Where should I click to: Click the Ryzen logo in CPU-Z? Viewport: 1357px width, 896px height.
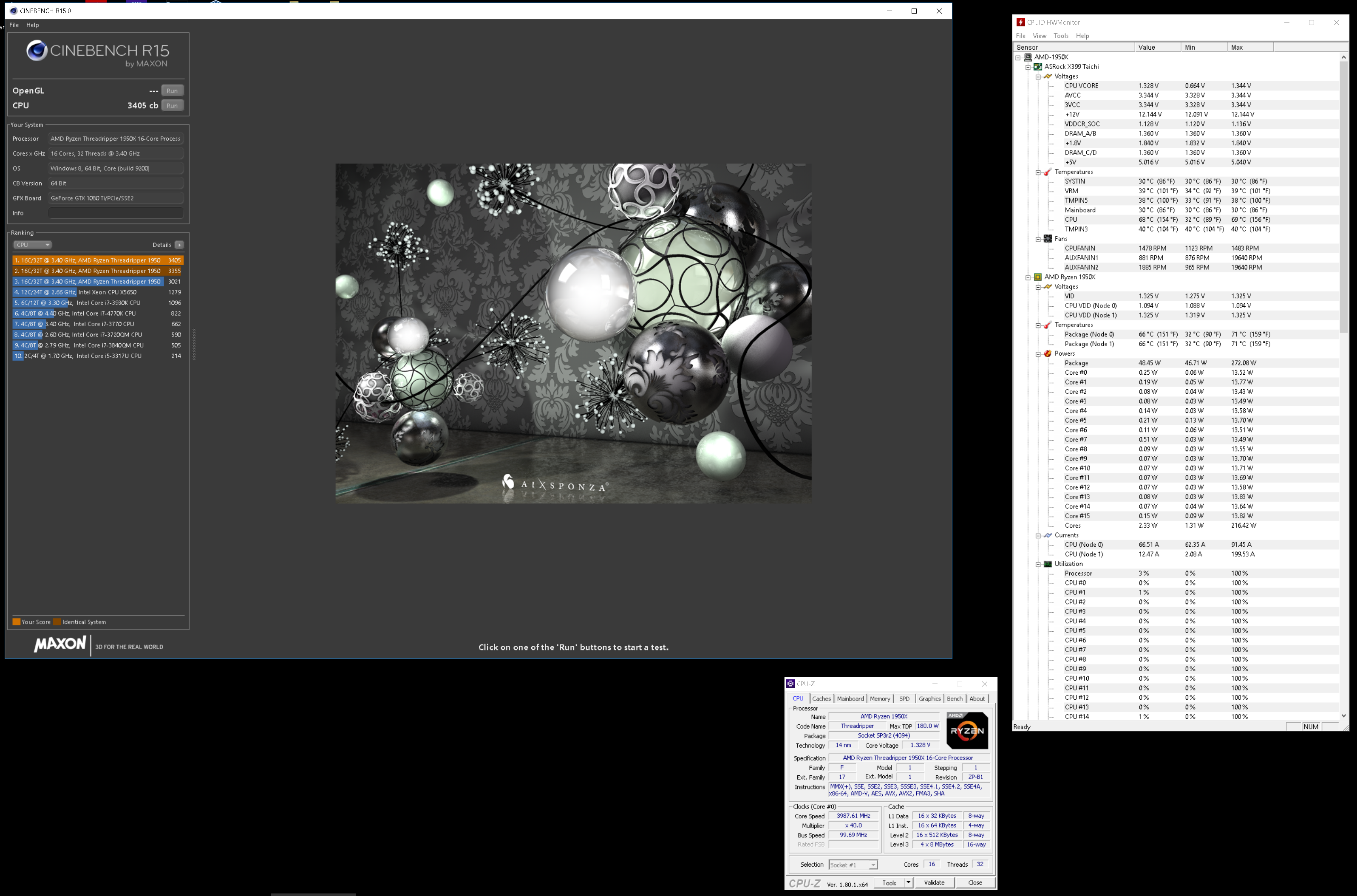[x=967, y=730]
